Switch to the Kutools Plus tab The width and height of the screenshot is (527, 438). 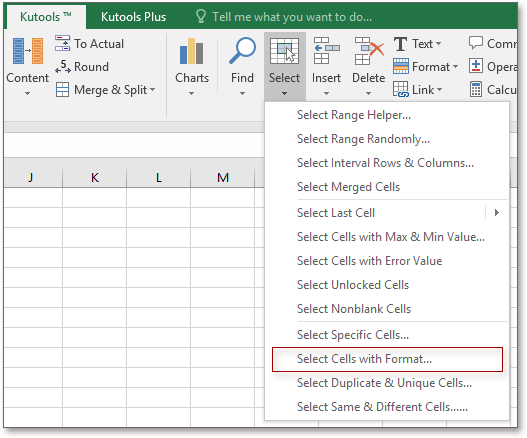click(133, 16)
